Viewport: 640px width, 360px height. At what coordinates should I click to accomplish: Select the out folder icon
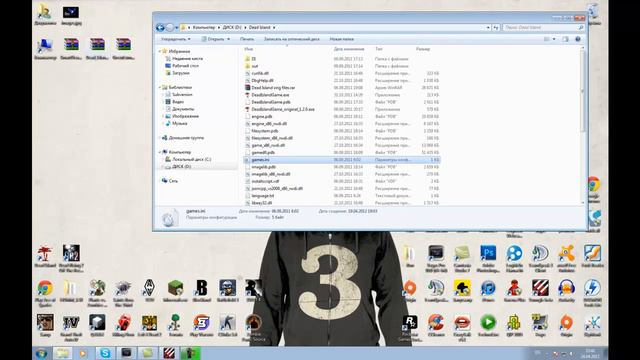pyautogui.click(x=247, y=66)
